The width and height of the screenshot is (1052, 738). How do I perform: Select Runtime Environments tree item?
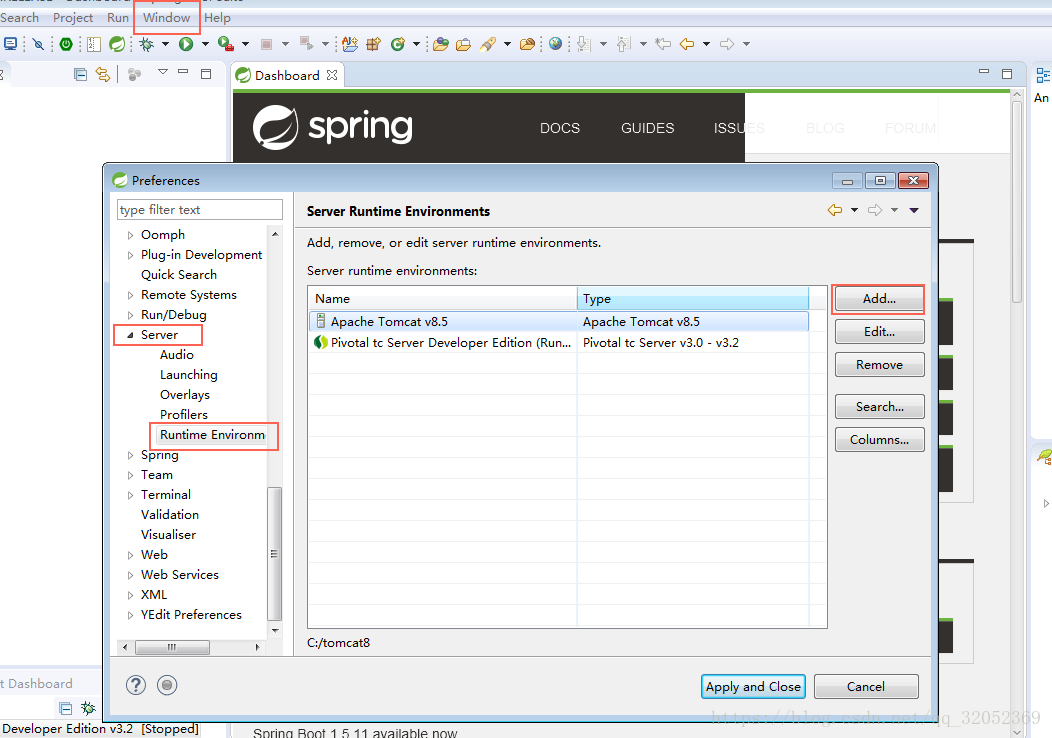click(x=212, y=435)
